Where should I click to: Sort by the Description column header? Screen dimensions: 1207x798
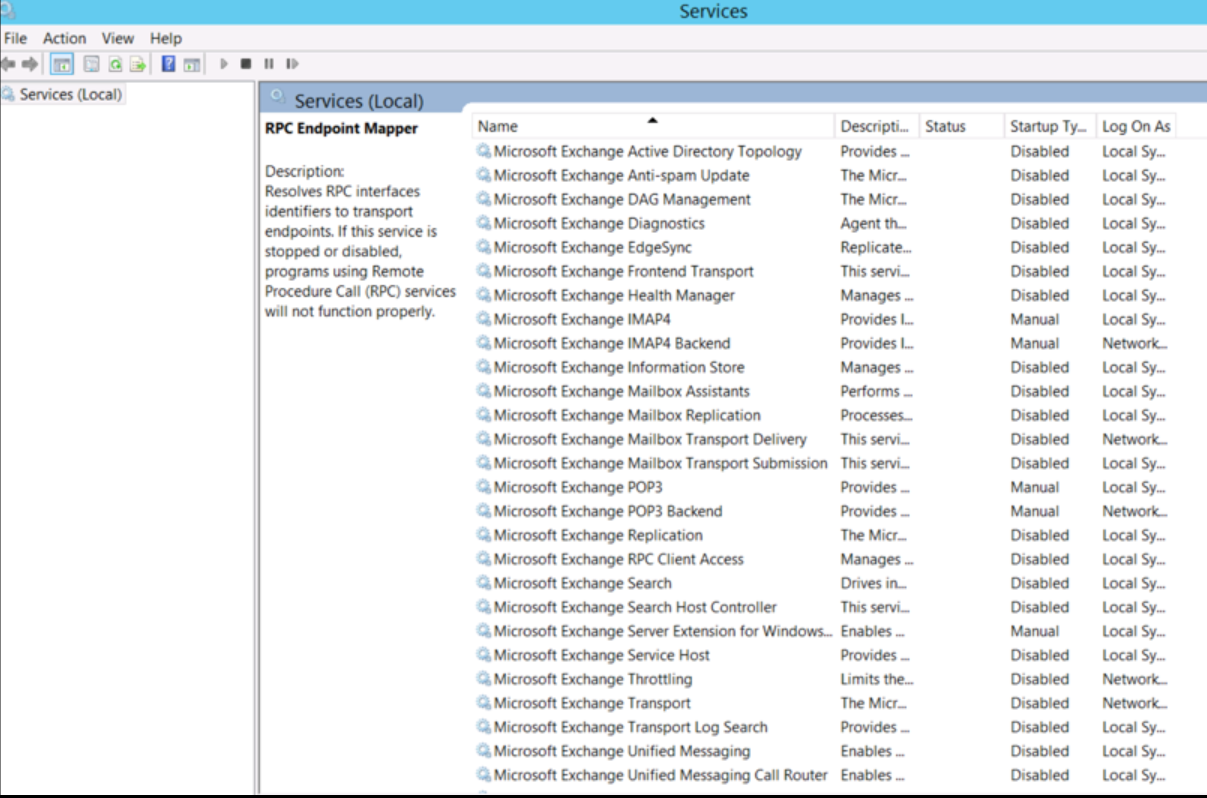tap(876, 126)
